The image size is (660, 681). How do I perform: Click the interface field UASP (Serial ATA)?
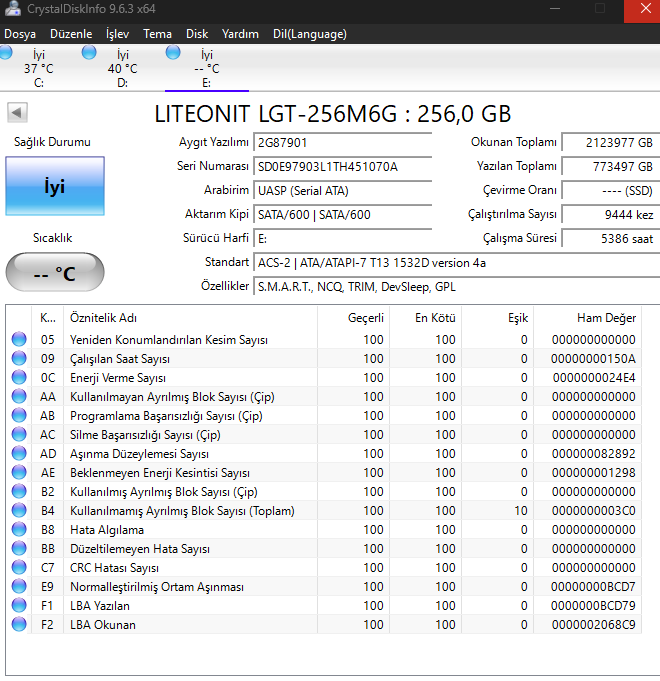(343, 191)
